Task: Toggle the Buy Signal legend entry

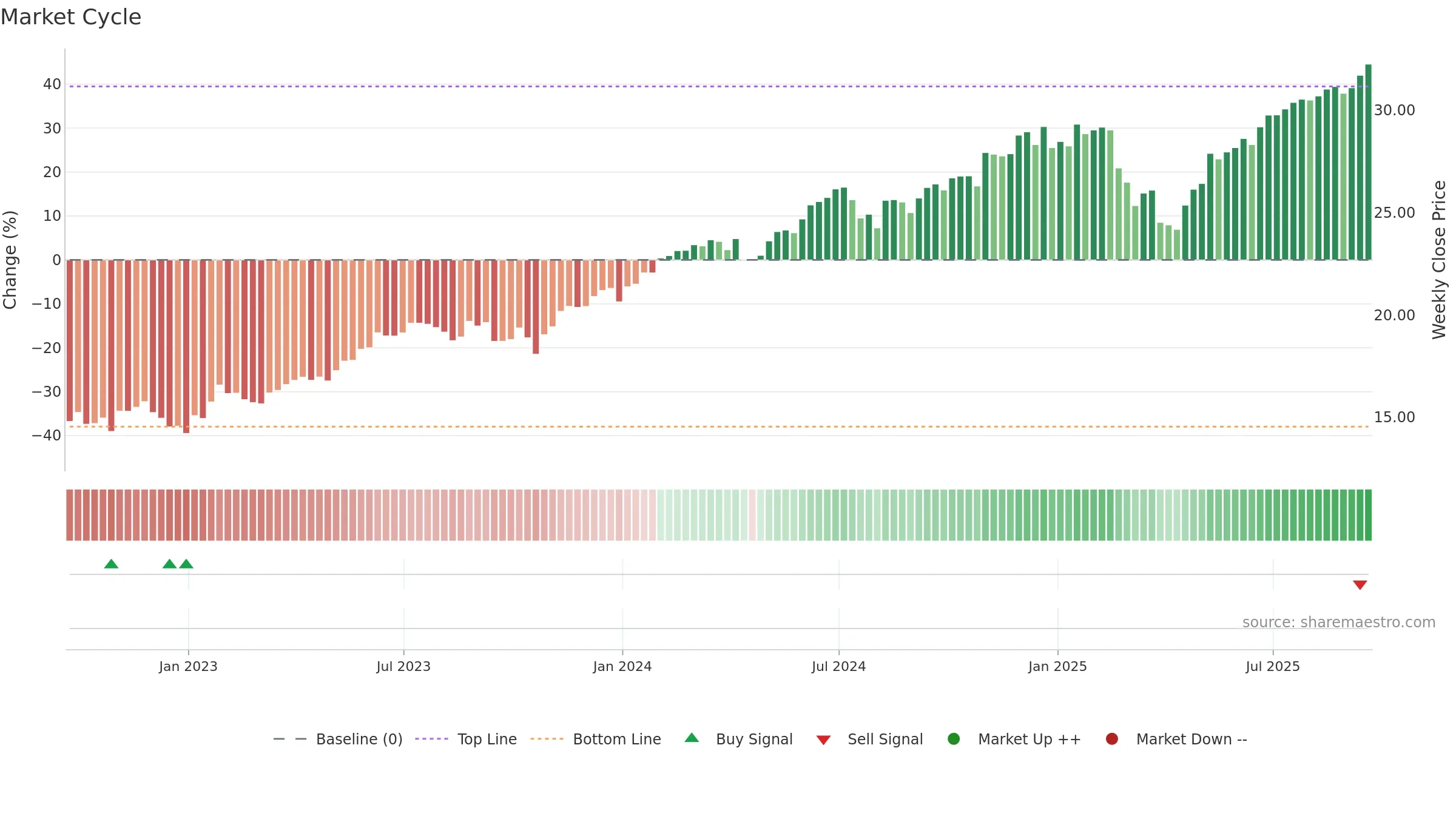Action: click(738, 739)
